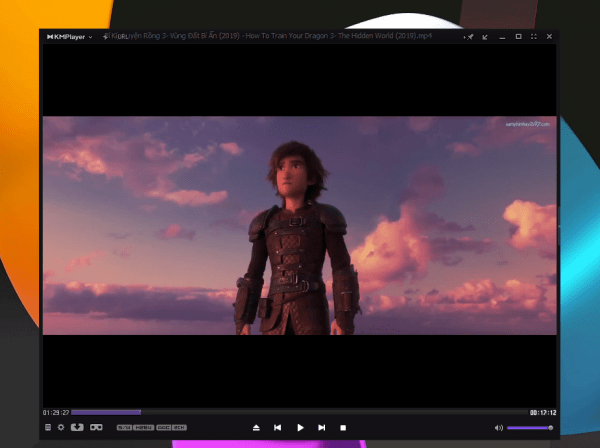Click the video codec badge
Screen dimensions: 600x448
click(144, 428)
